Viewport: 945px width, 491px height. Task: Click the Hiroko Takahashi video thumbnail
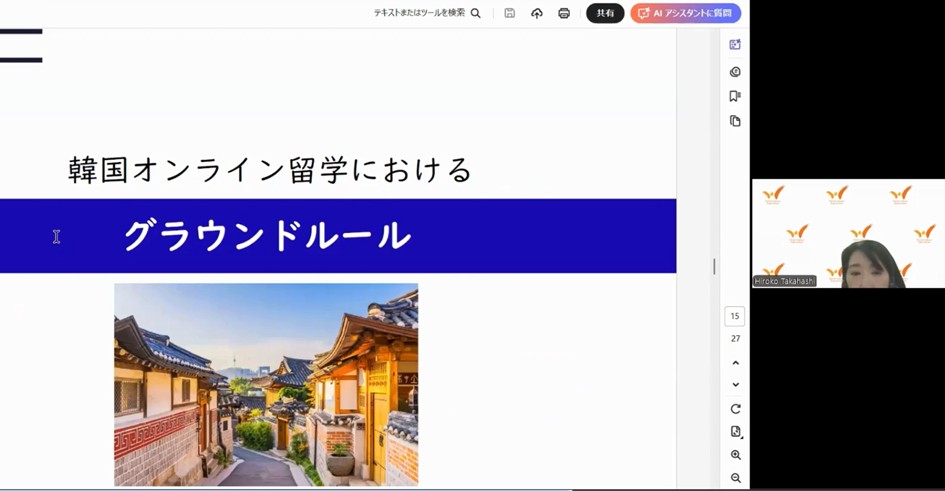pos(847,234)
